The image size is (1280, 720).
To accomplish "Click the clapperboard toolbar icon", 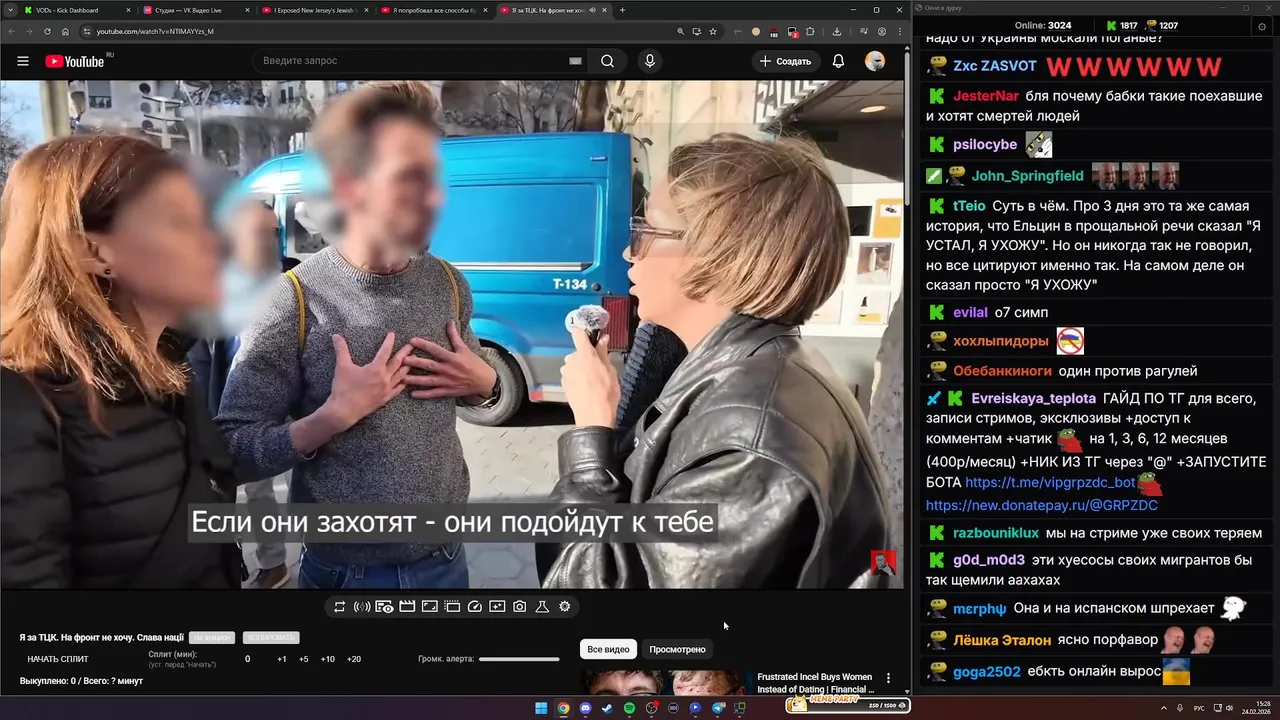I will [407, 606].
